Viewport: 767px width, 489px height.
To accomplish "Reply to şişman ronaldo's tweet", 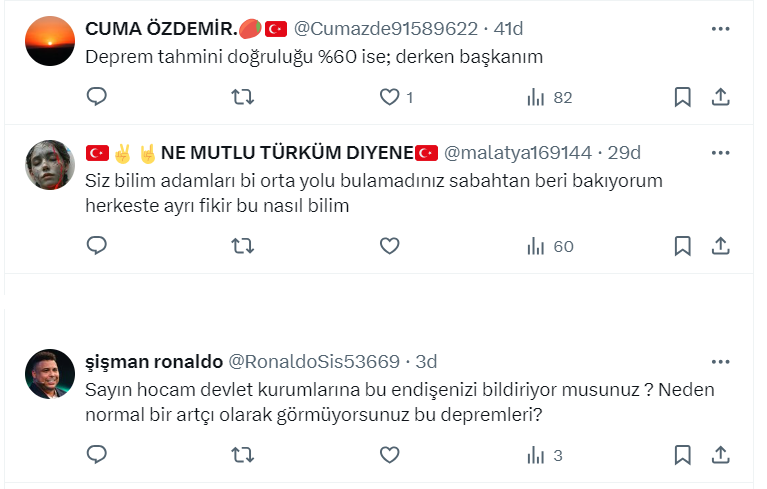I will coord(97,455).
